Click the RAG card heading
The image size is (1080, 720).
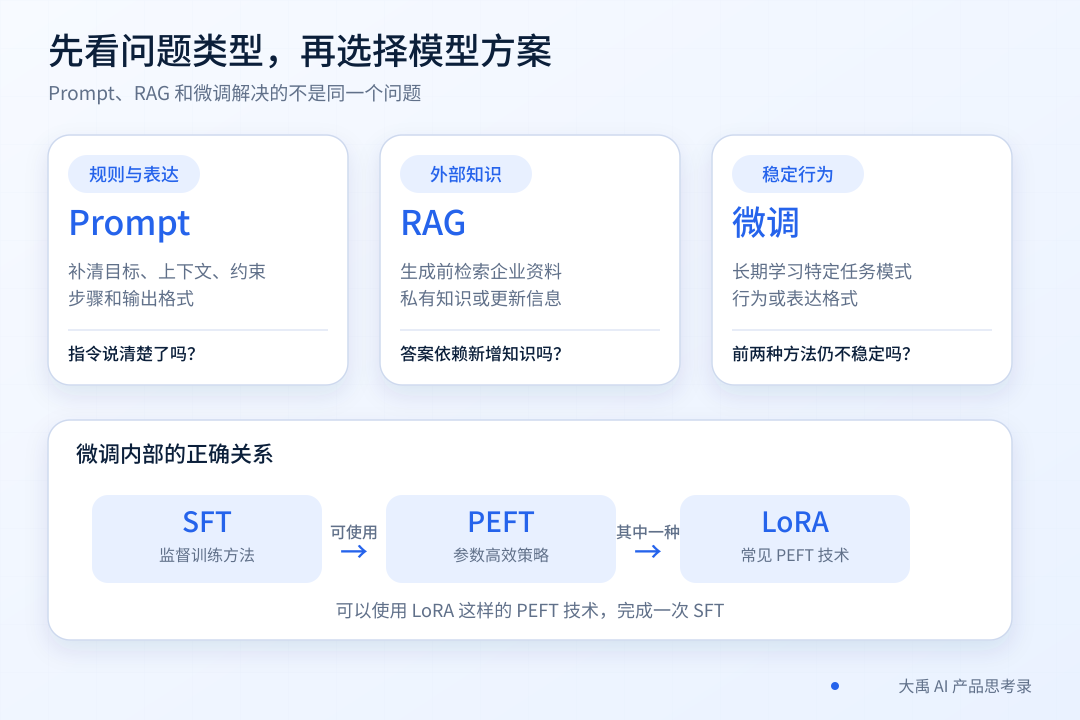tap(433, 223)
